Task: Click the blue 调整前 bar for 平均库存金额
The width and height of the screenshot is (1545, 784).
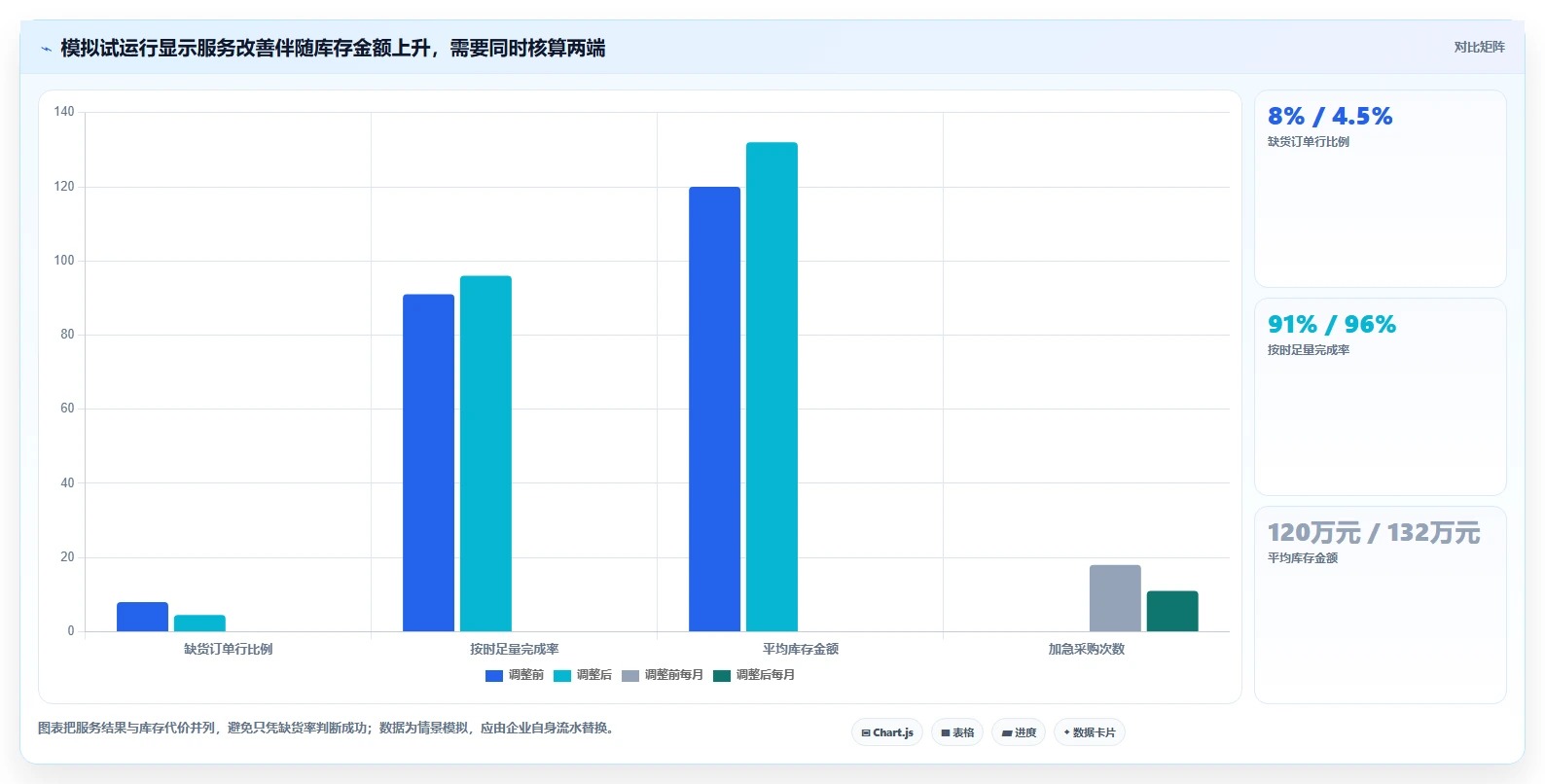Action: coord(714,409)
